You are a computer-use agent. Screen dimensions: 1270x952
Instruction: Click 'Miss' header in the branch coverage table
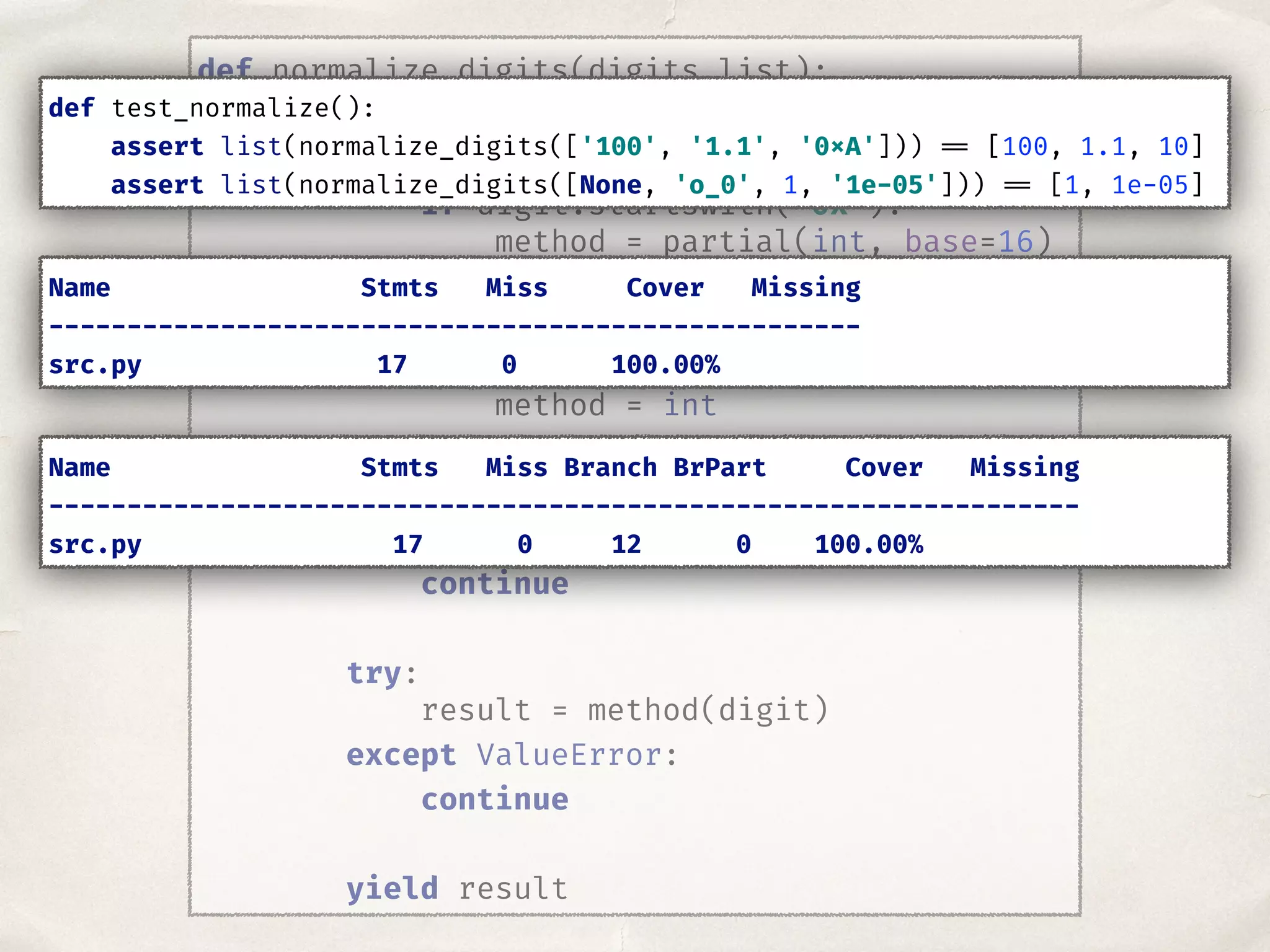[517, 467]
